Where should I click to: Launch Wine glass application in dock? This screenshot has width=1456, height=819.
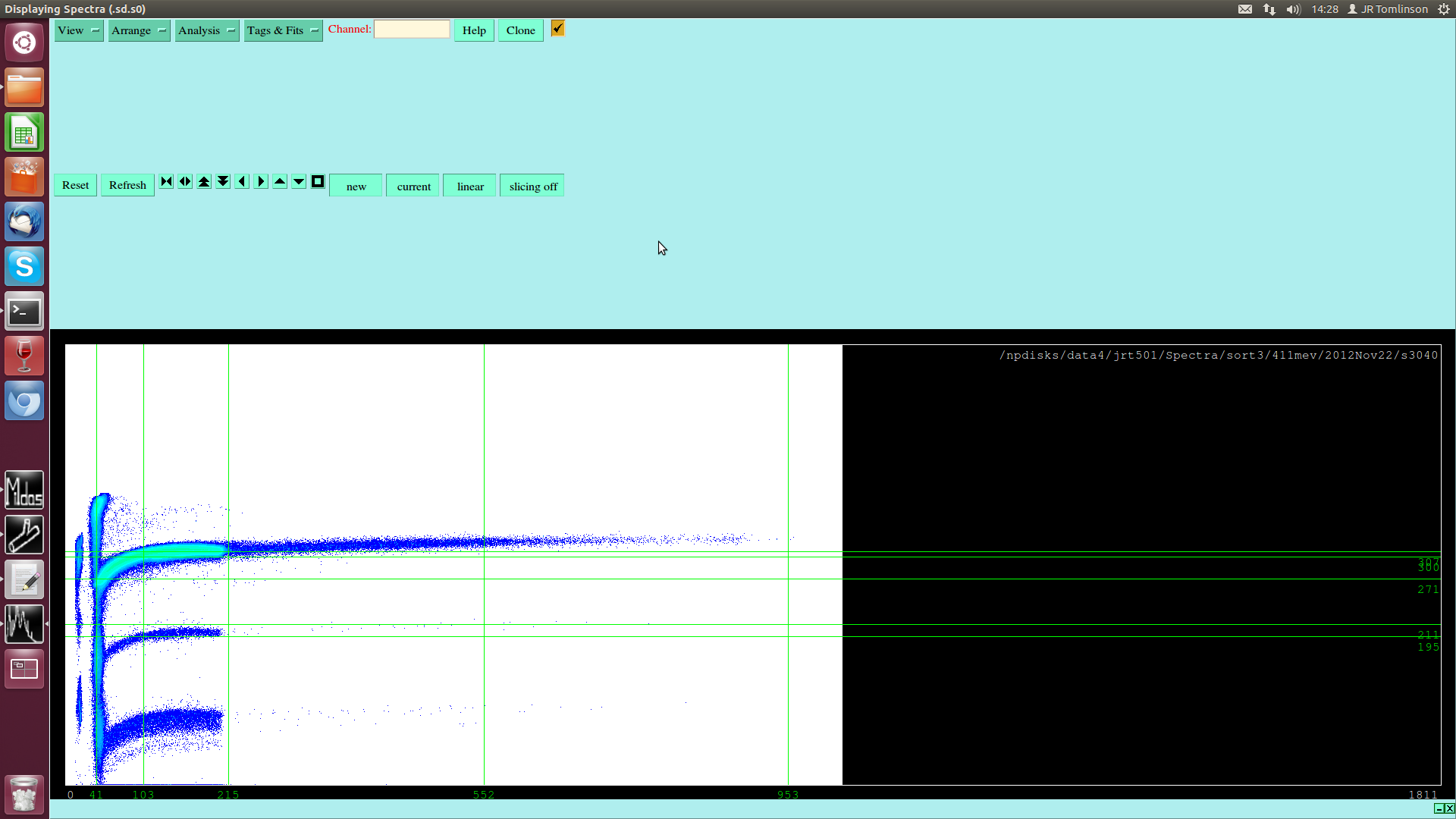pyautogui.click(x=24, y=356)
